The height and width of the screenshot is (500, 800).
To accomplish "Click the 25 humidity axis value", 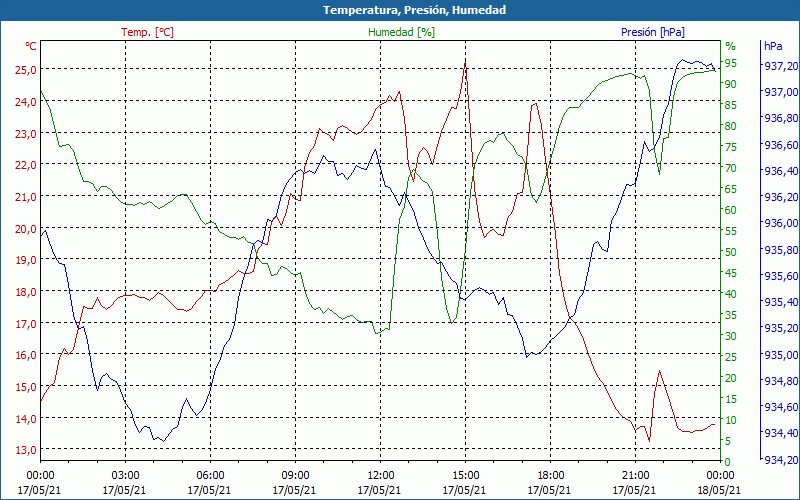I will click(x=731, y=357).
